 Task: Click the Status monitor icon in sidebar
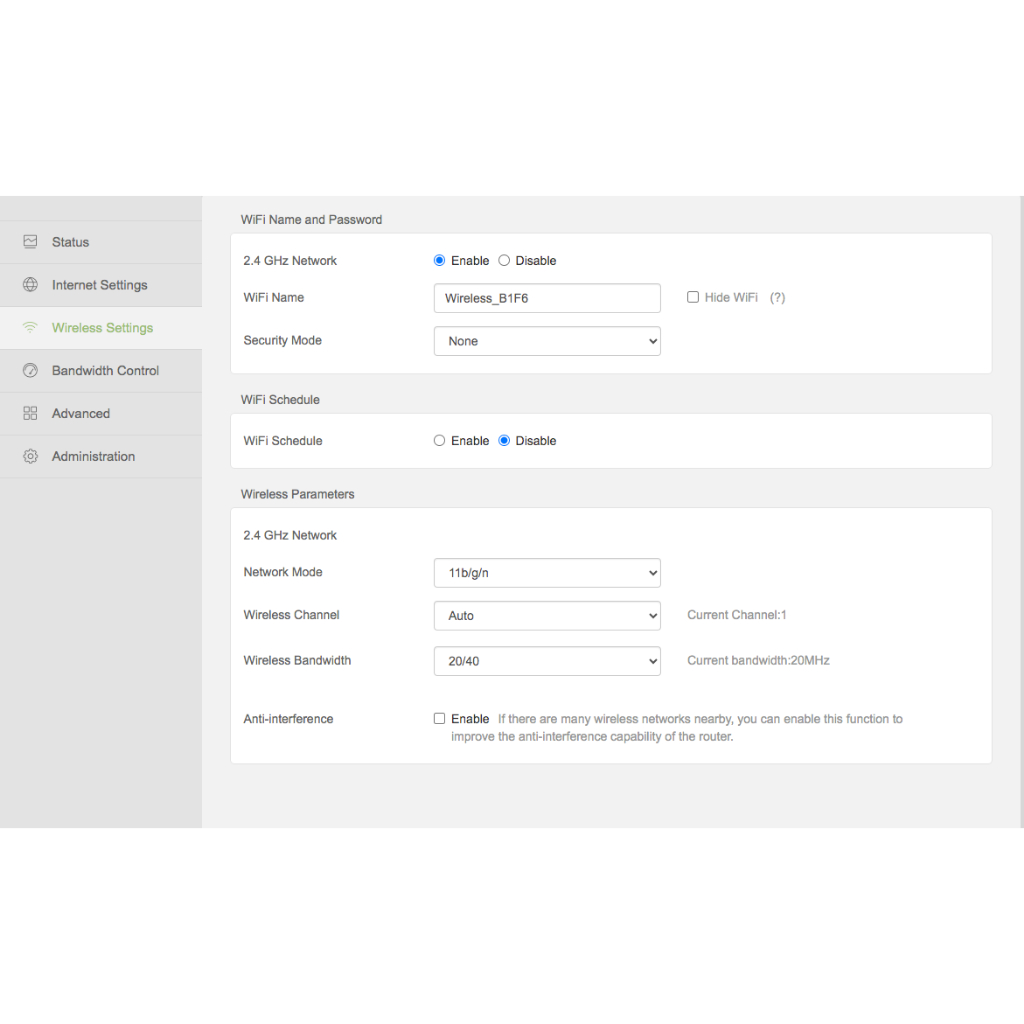coord(30,242)
